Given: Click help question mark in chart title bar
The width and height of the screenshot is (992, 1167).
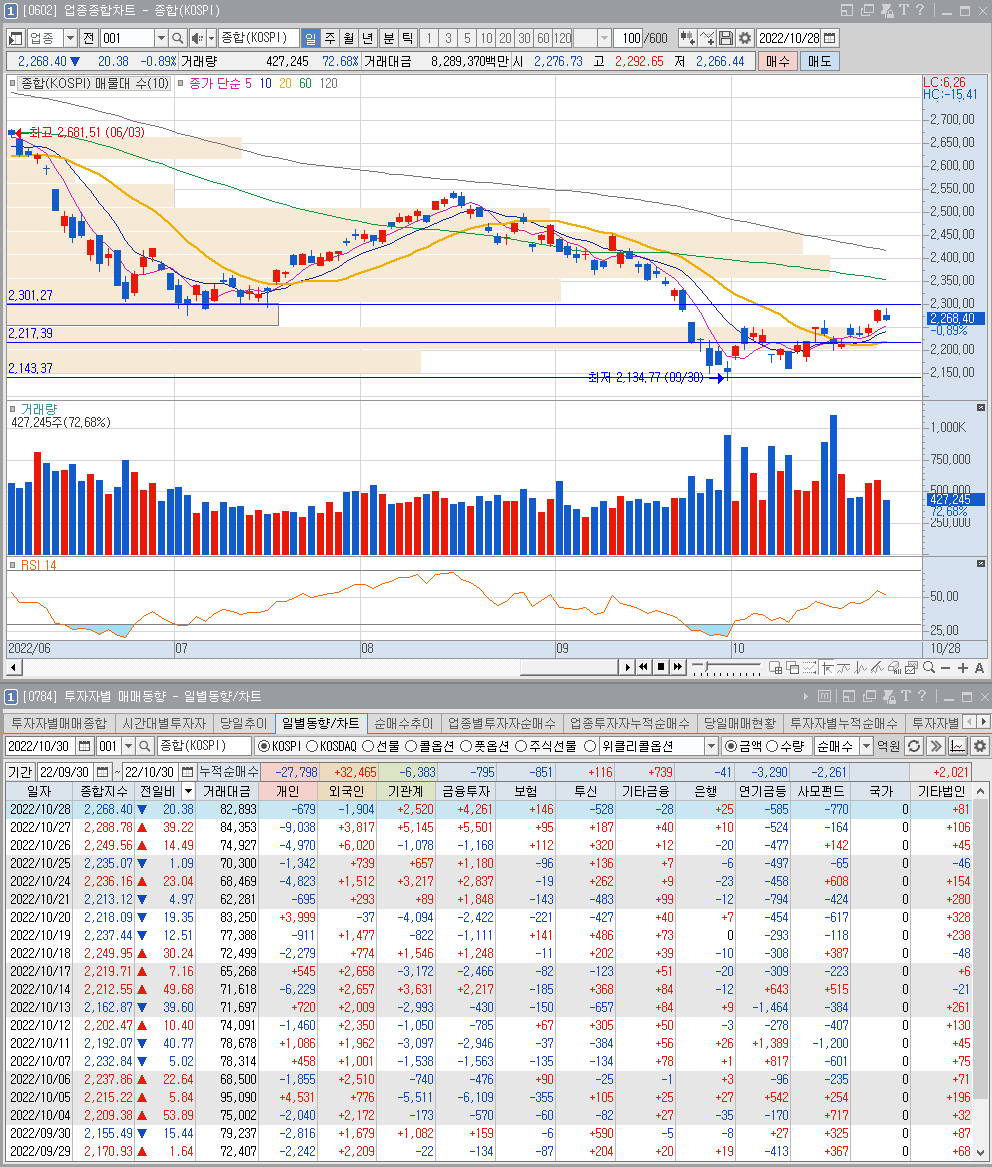Looking at the screenshot, I should (920, 10).
